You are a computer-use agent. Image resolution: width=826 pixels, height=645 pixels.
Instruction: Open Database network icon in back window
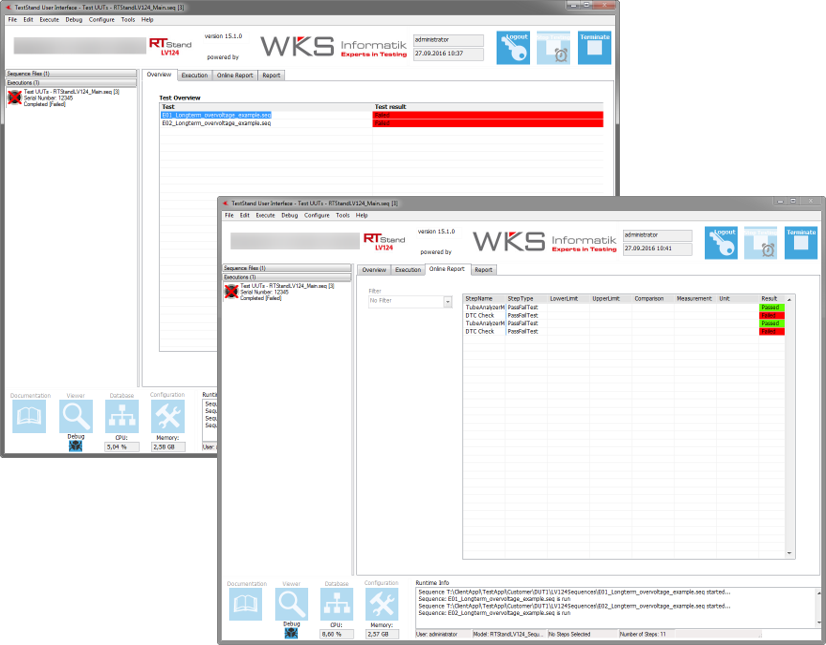tap(122, 416)
